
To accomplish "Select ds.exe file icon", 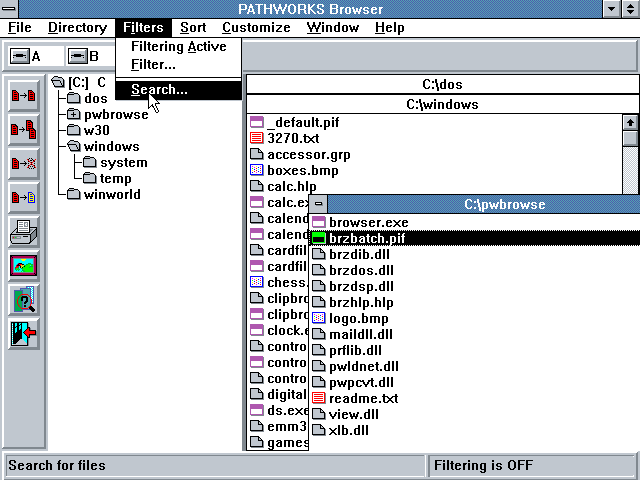I will pos(256,410).
